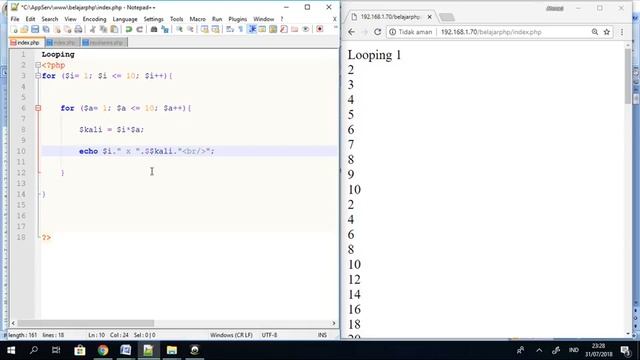Bookmark the page with the star icon
This screenshot has width=640, height=360.
607,32
